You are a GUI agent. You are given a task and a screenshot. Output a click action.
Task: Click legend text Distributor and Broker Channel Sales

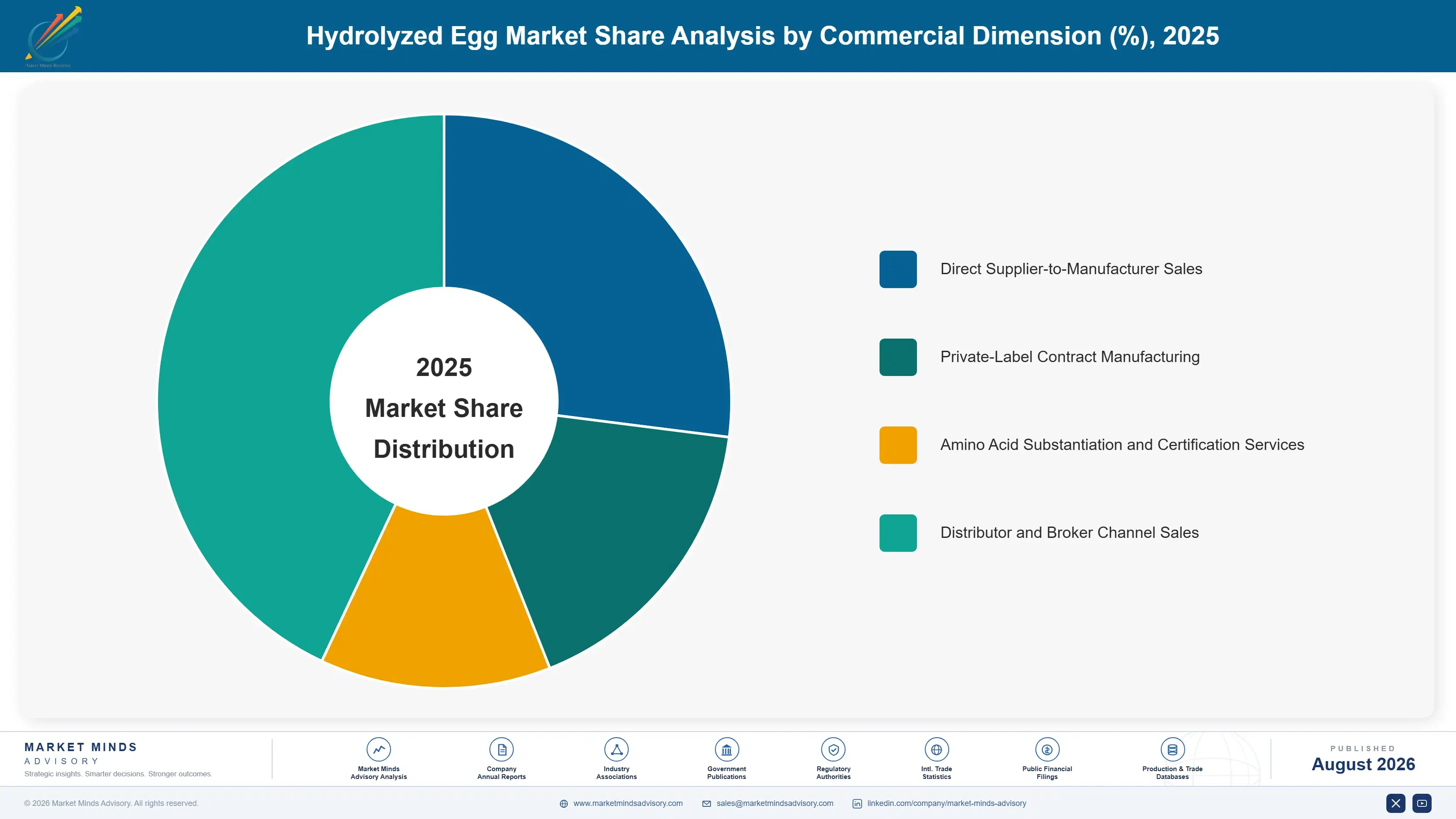1069,533
